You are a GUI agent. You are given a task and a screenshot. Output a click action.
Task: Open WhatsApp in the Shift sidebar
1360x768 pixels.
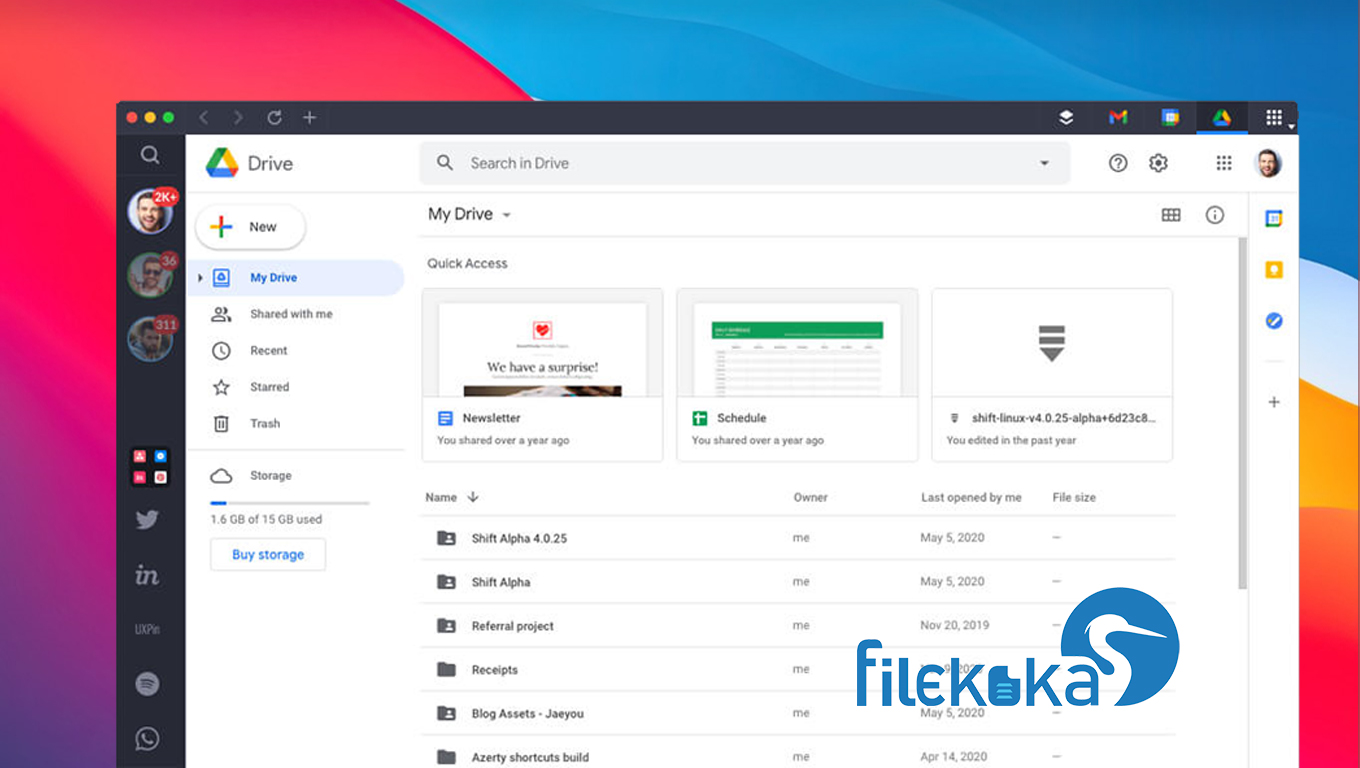[147, 739]
